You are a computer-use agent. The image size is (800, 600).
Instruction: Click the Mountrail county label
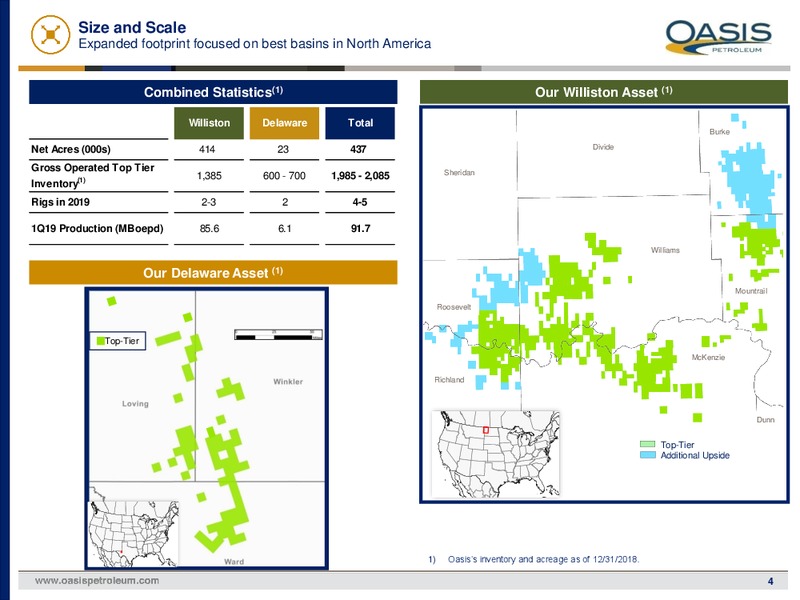(751, 291)
